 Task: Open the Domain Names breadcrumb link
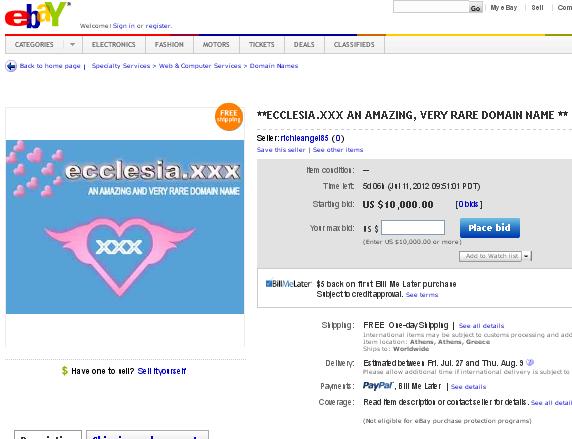274,66
